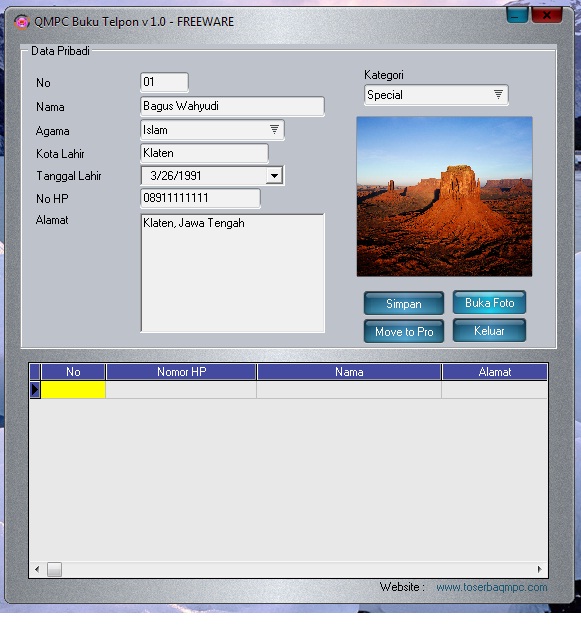Click the empty Nomor HP cell in first row
The image size is (581, 625).
(x=181, y=389)
